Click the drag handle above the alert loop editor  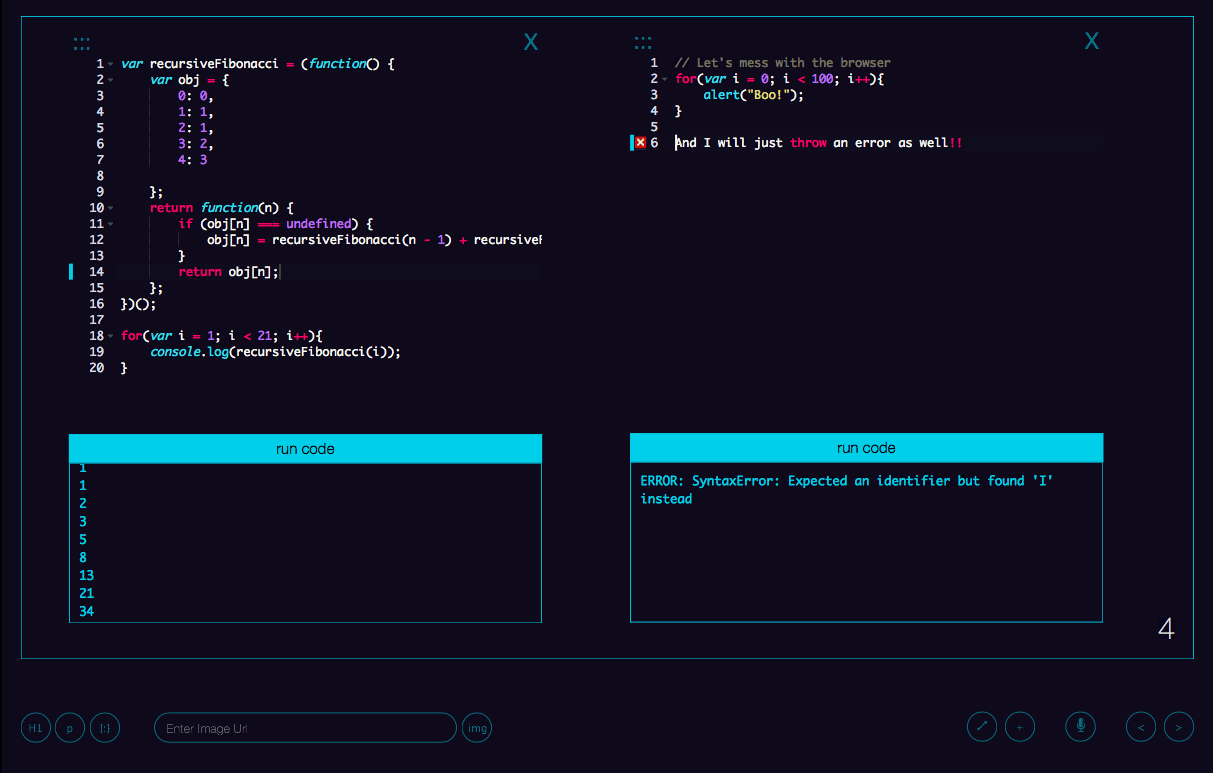point(643,42)
